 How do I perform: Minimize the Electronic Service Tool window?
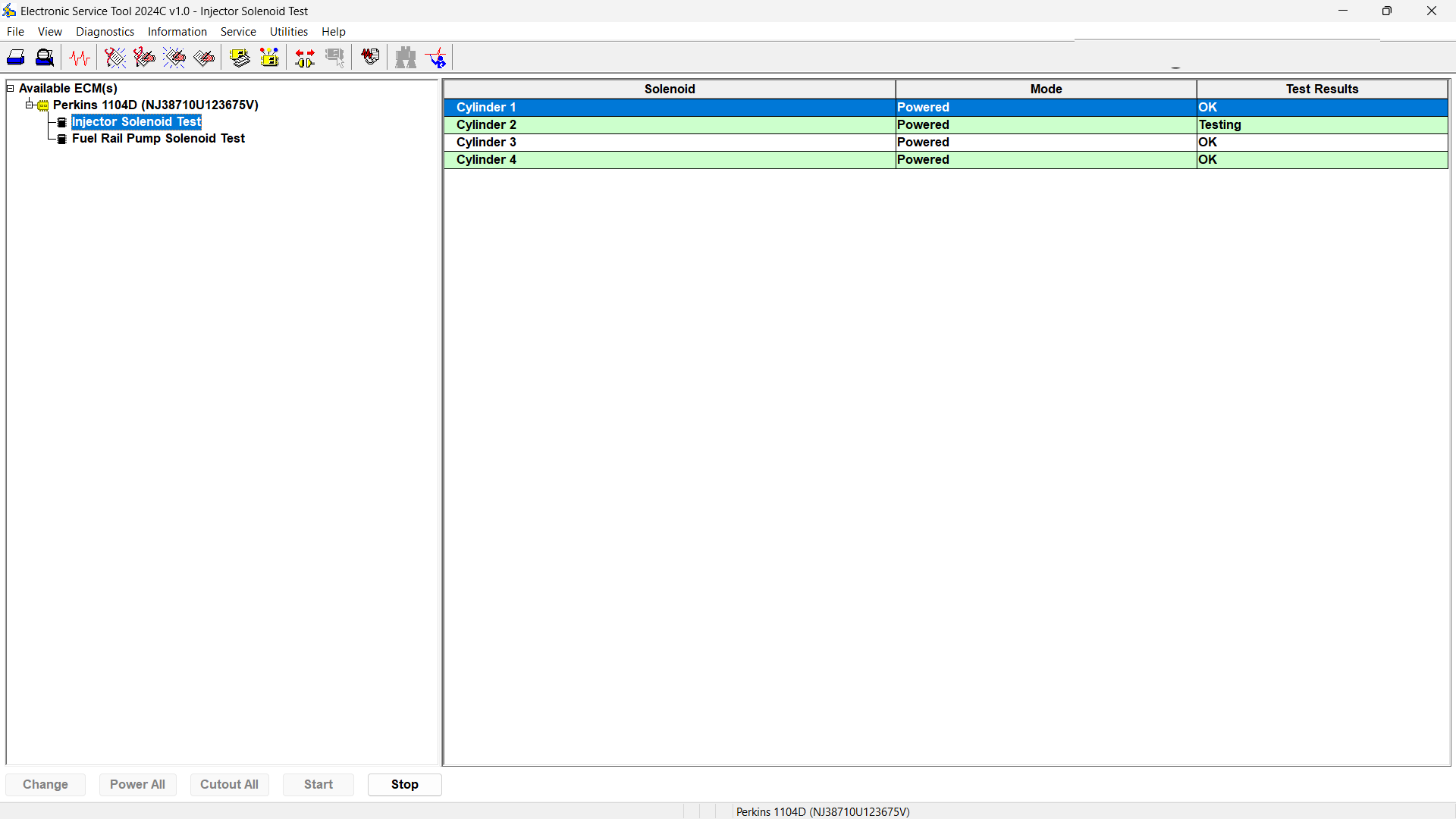click(x=1343, y=11)
